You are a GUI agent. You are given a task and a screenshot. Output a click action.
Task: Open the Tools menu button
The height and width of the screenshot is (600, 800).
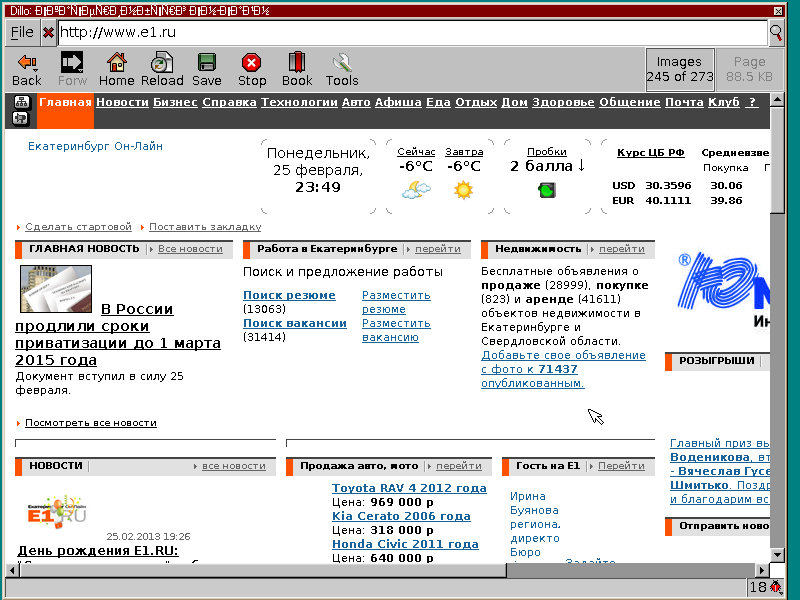click(x=342, y=69)
